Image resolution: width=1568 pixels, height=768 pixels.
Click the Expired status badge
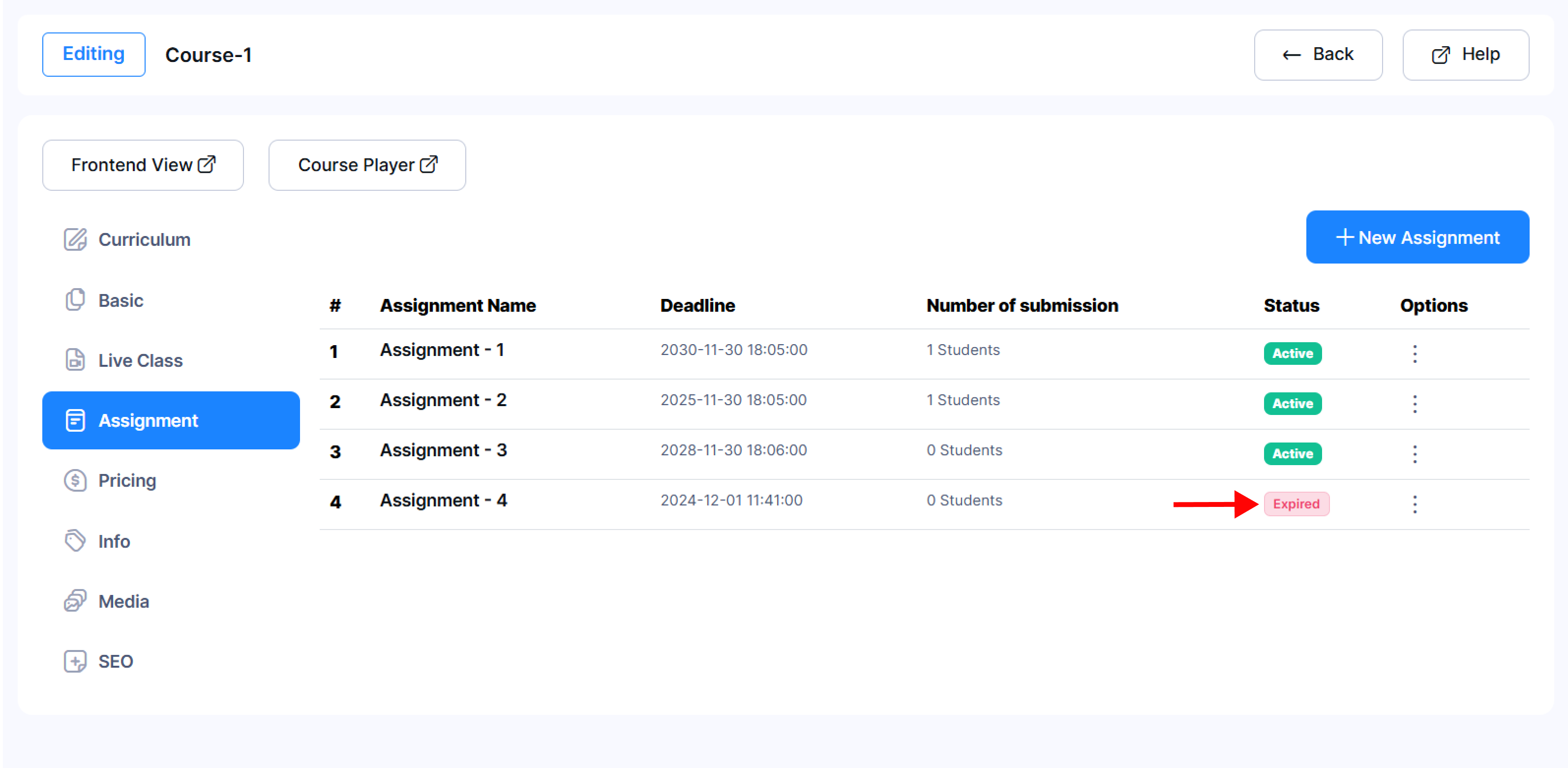(x=1296, y=504)
